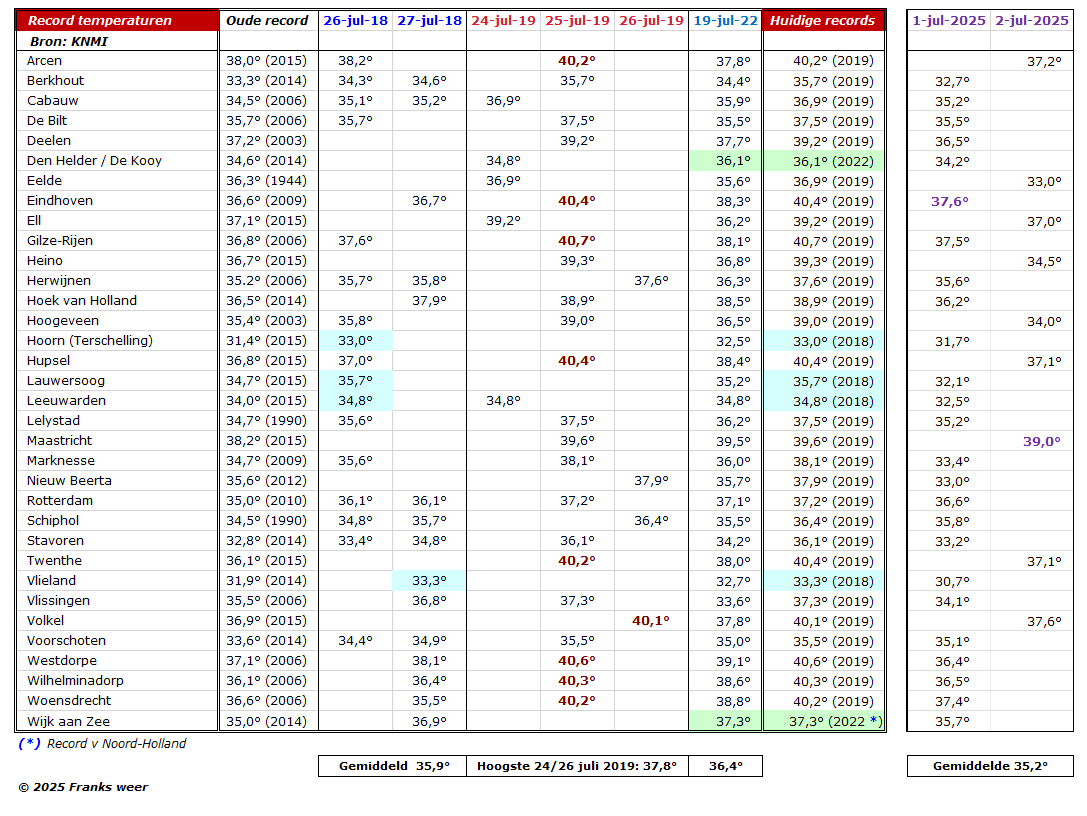Select Gilze-Rijen's bold red '40,7°' value

tap(577, 241)
